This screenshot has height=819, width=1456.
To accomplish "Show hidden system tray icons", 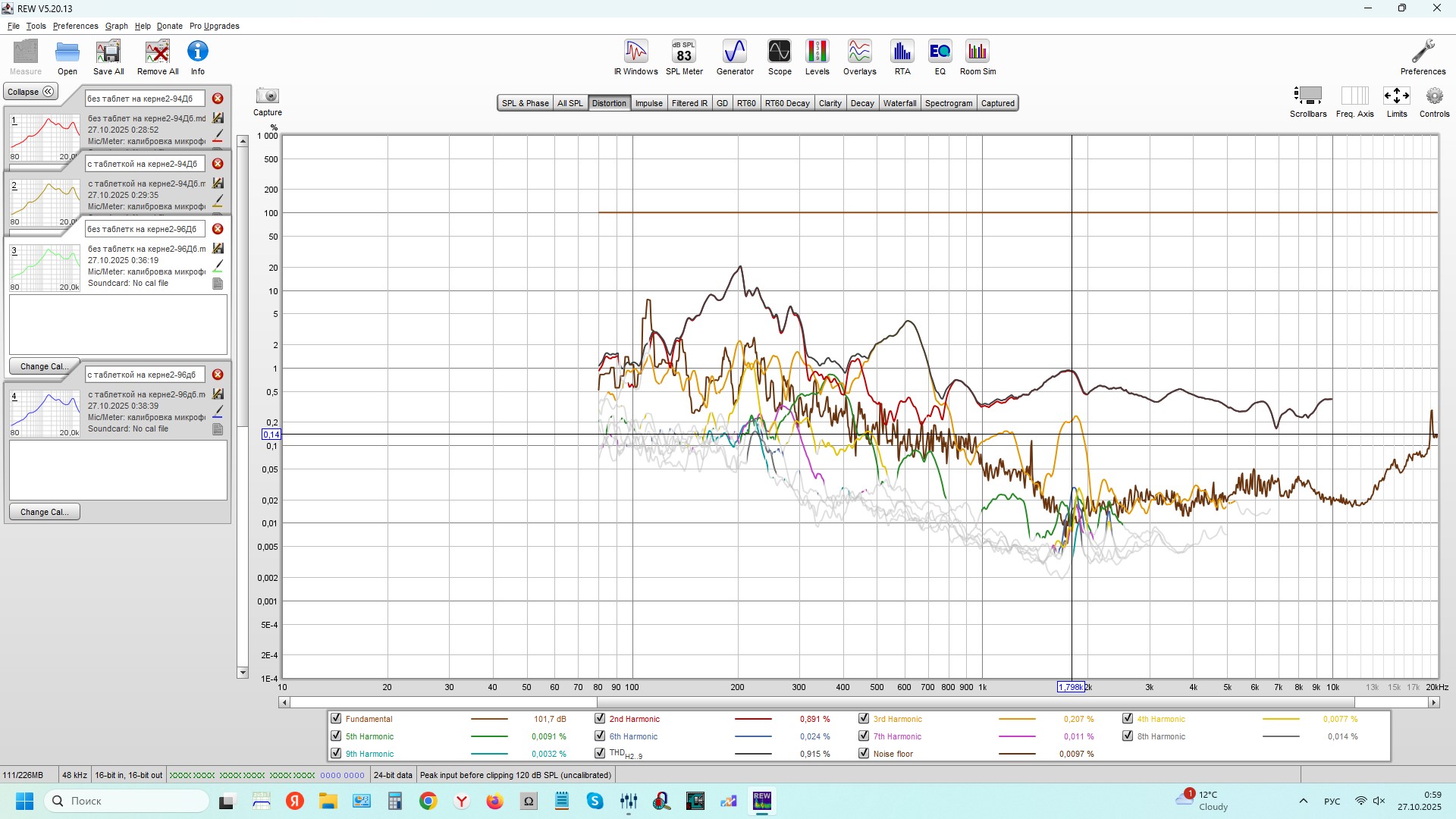I will (x=1303, y=801).
